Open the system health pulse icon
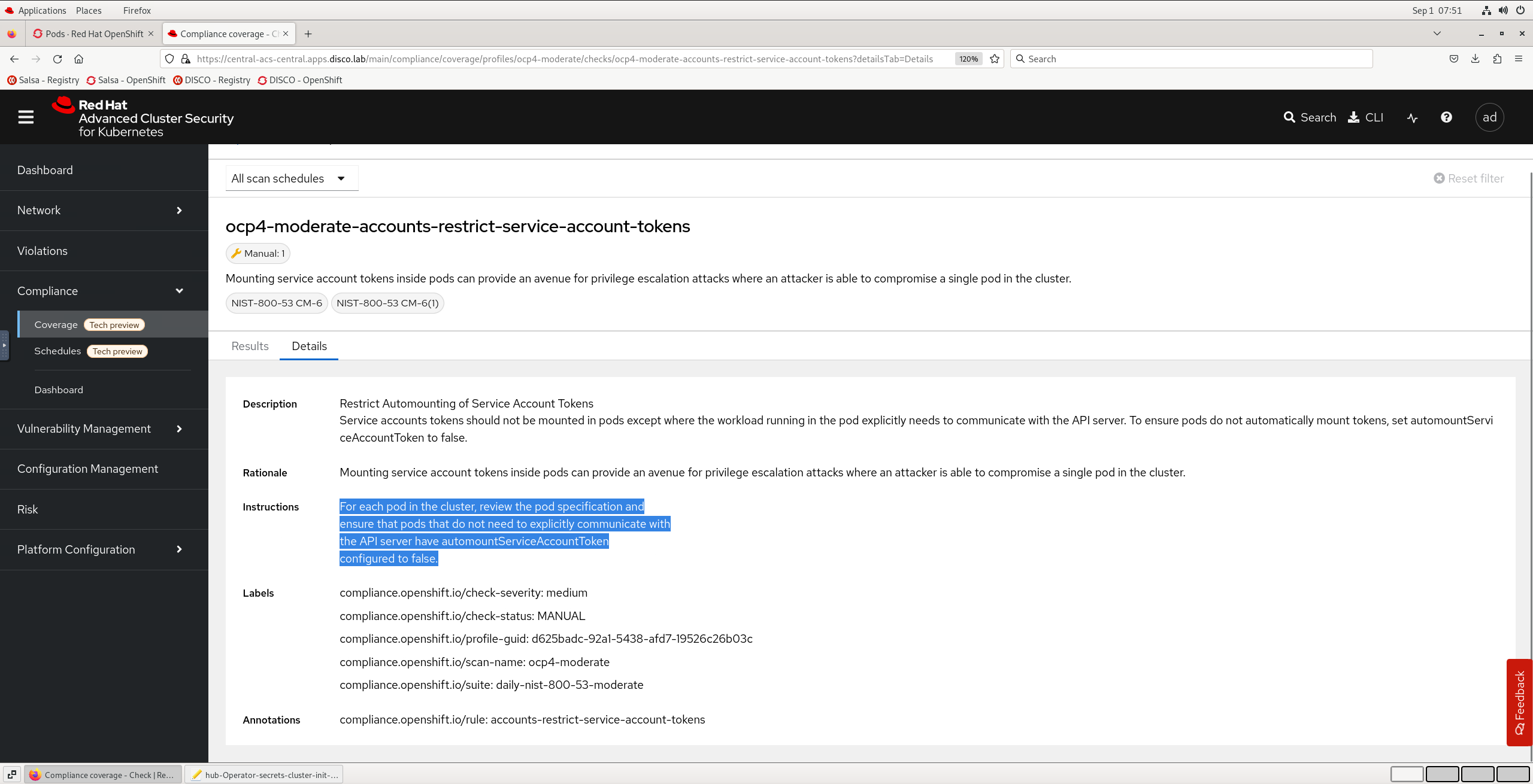Viewport: 1533px width, 784px height. pyautogui.click(x=1412, y=118)
